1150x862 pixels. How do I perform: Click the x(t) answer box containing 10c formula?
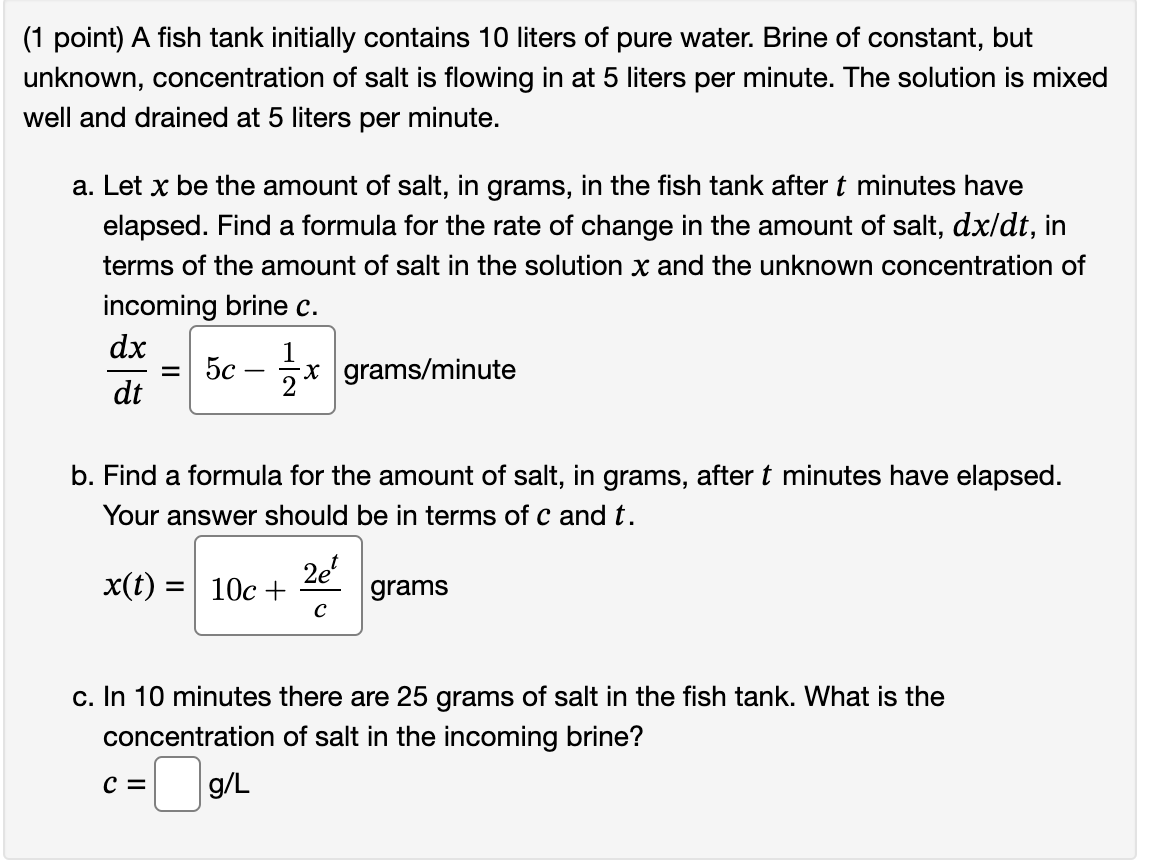click(x=278, y=586)
